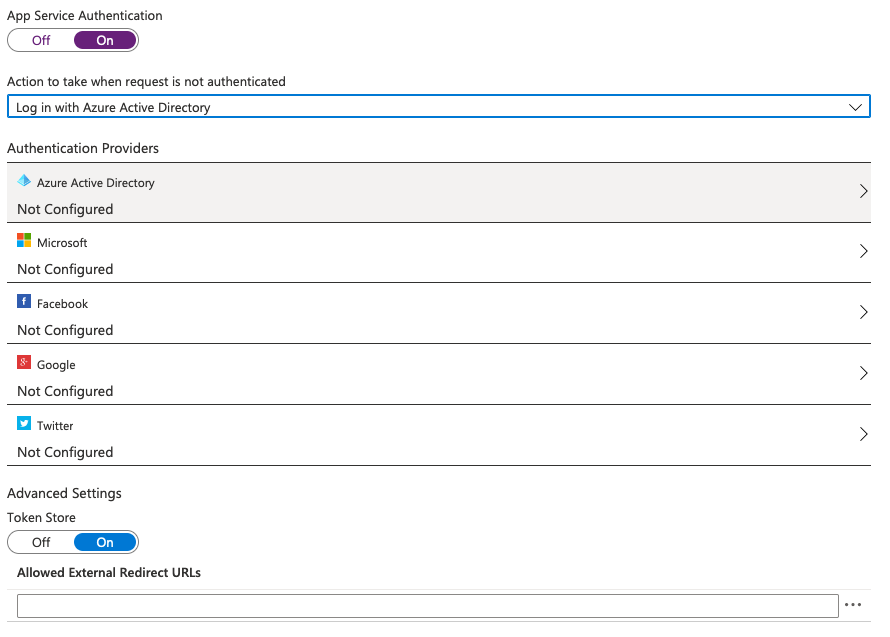
Task: Set Token Store to On
Action: [x=105, y=542]
